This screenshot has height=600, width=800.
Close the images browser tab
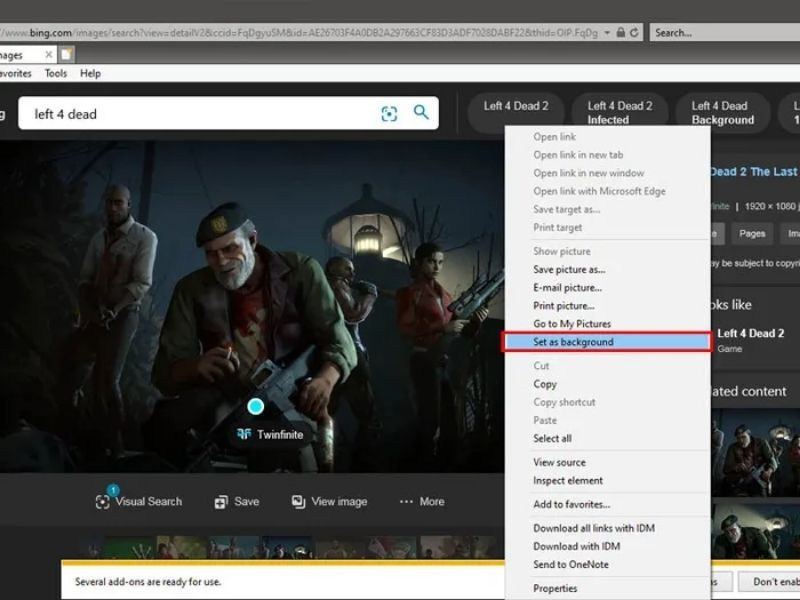48,55
